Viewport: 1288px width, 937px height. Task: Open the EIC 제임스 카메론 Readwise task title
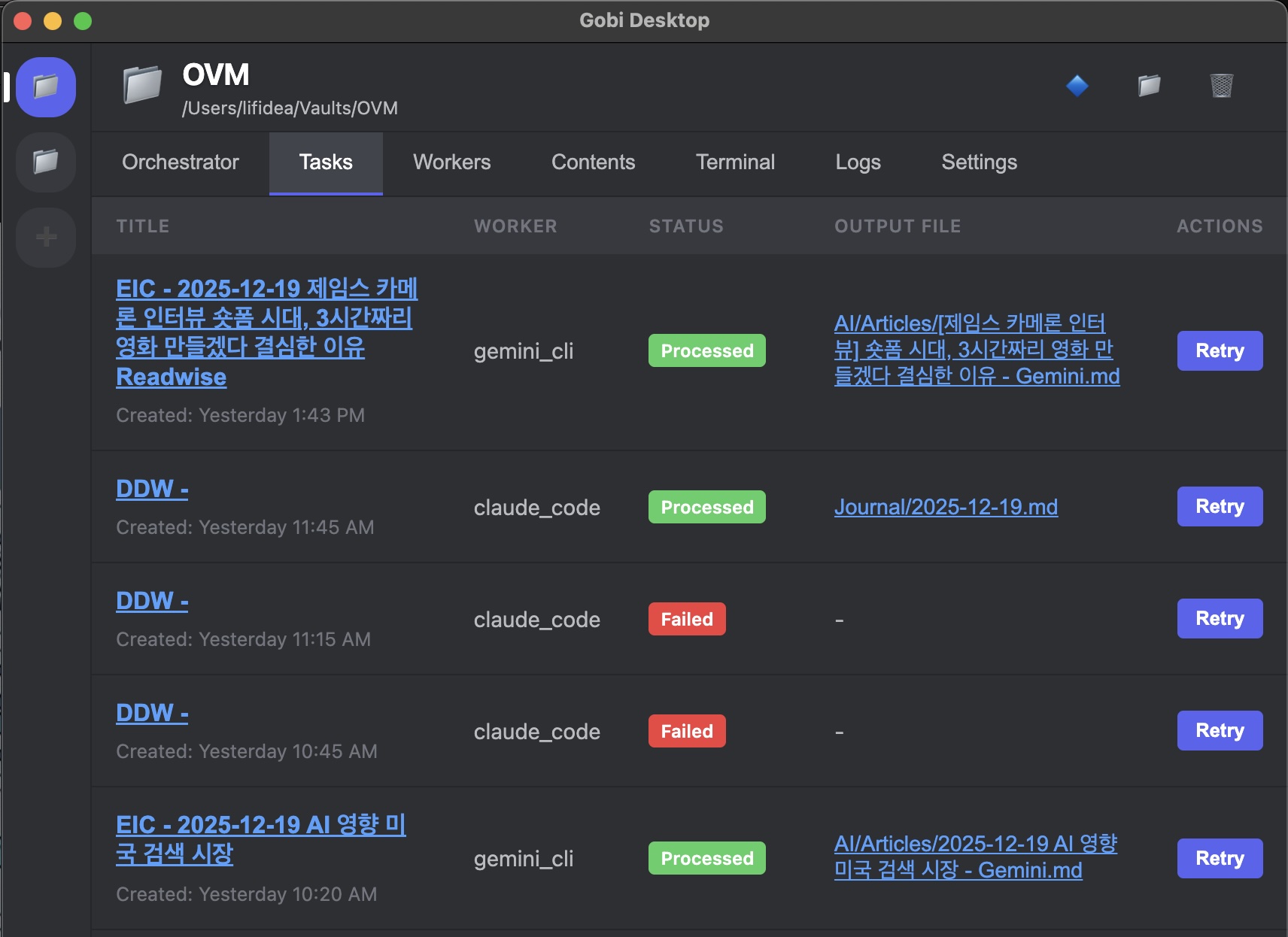pyautogui.click(x=266, y=332)
